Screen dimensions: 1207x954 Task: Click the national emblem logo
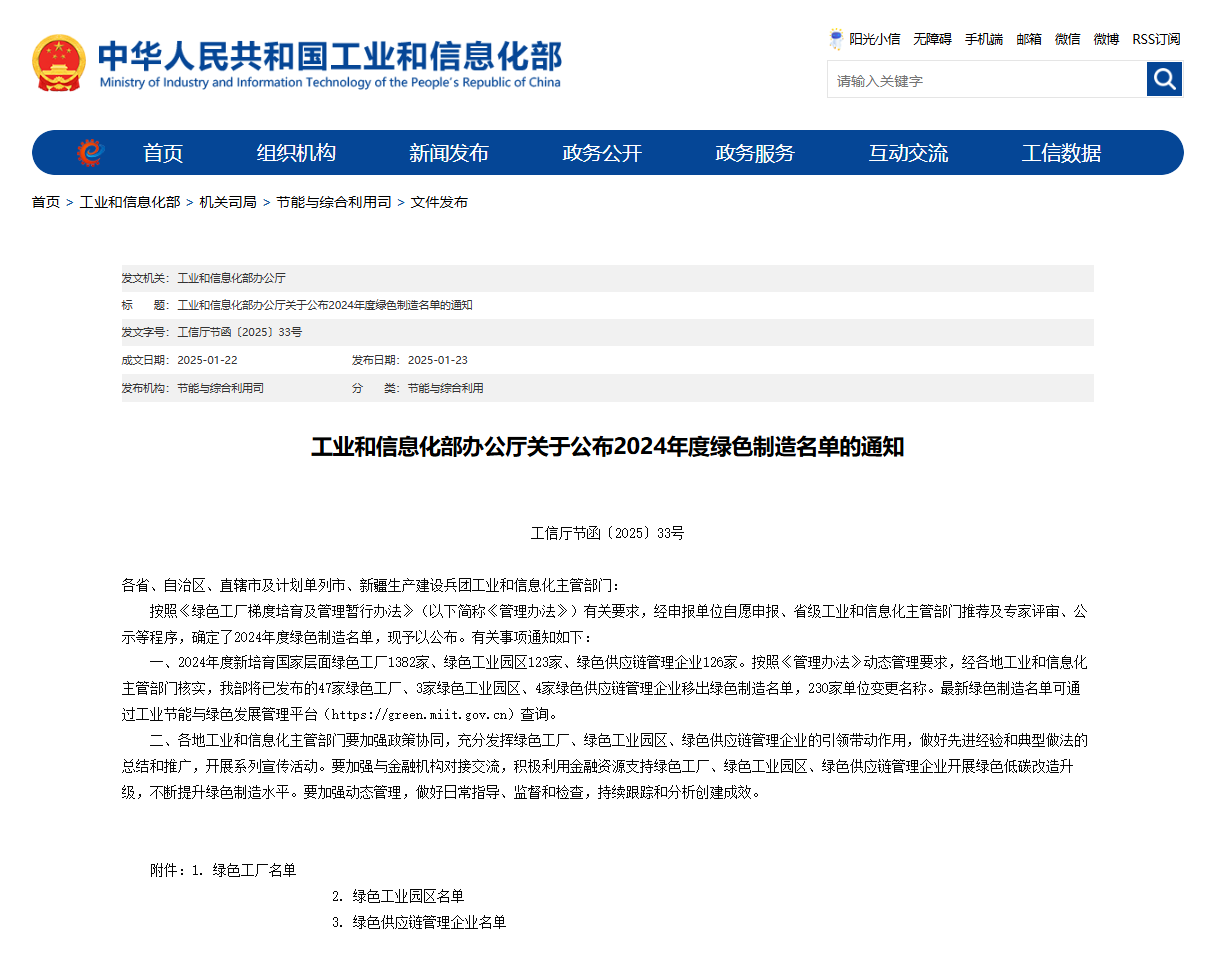tap(58, 62)
